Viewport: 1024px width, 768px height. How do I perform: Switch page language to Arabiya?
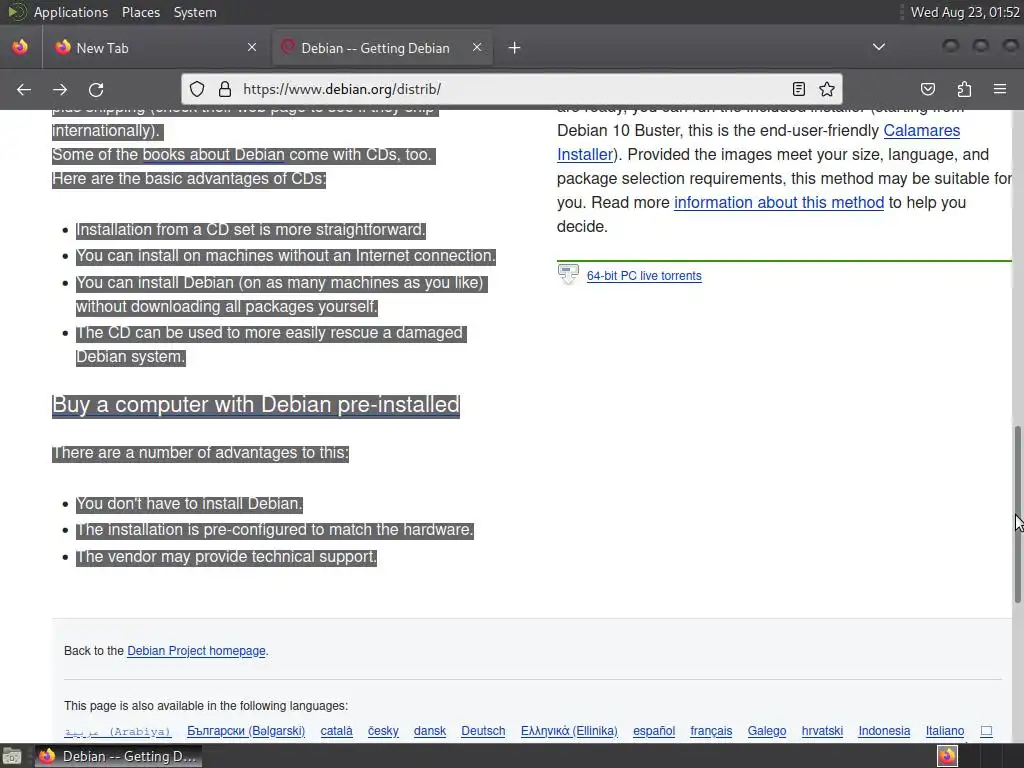(118, 731)
